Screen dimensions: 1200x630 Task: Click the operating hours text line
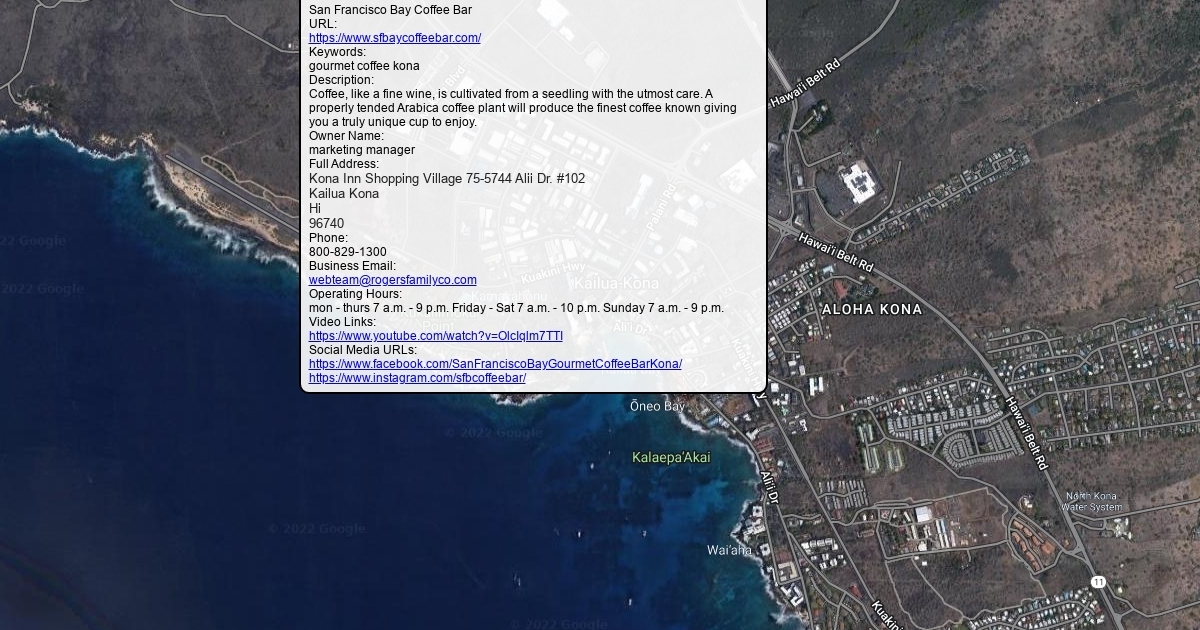(x=516, y=308)
